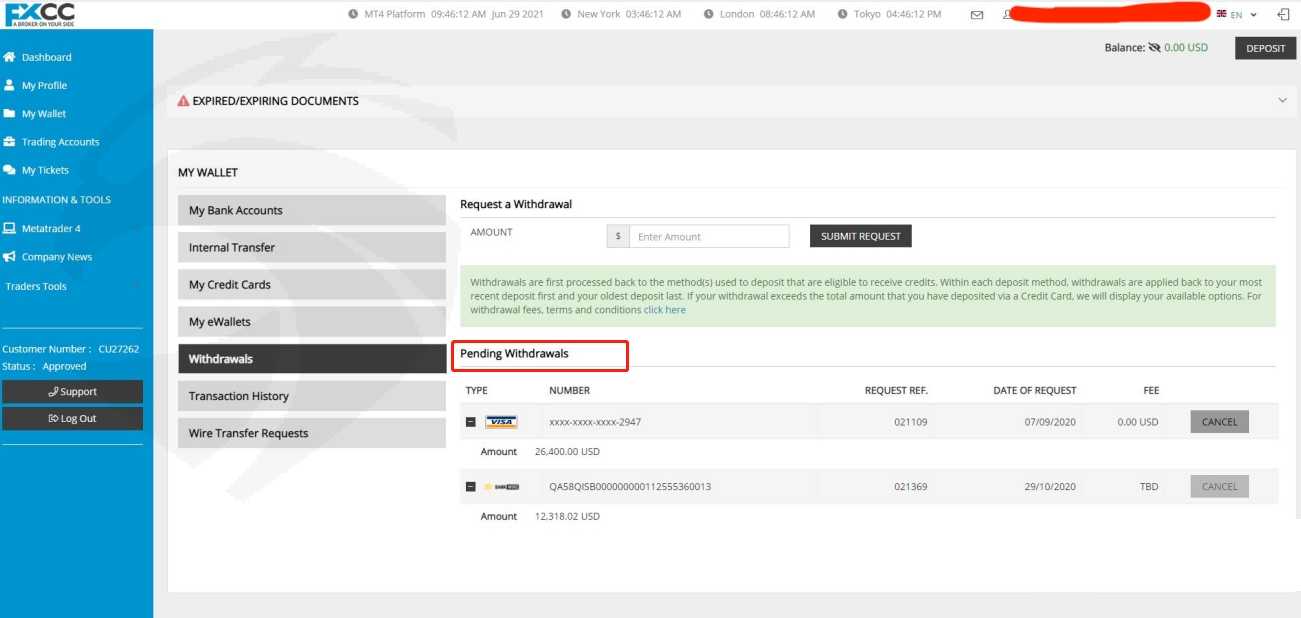
Task: Click the Company News megaphone icon
Action: pyautogui.click(x=9, y=257)
